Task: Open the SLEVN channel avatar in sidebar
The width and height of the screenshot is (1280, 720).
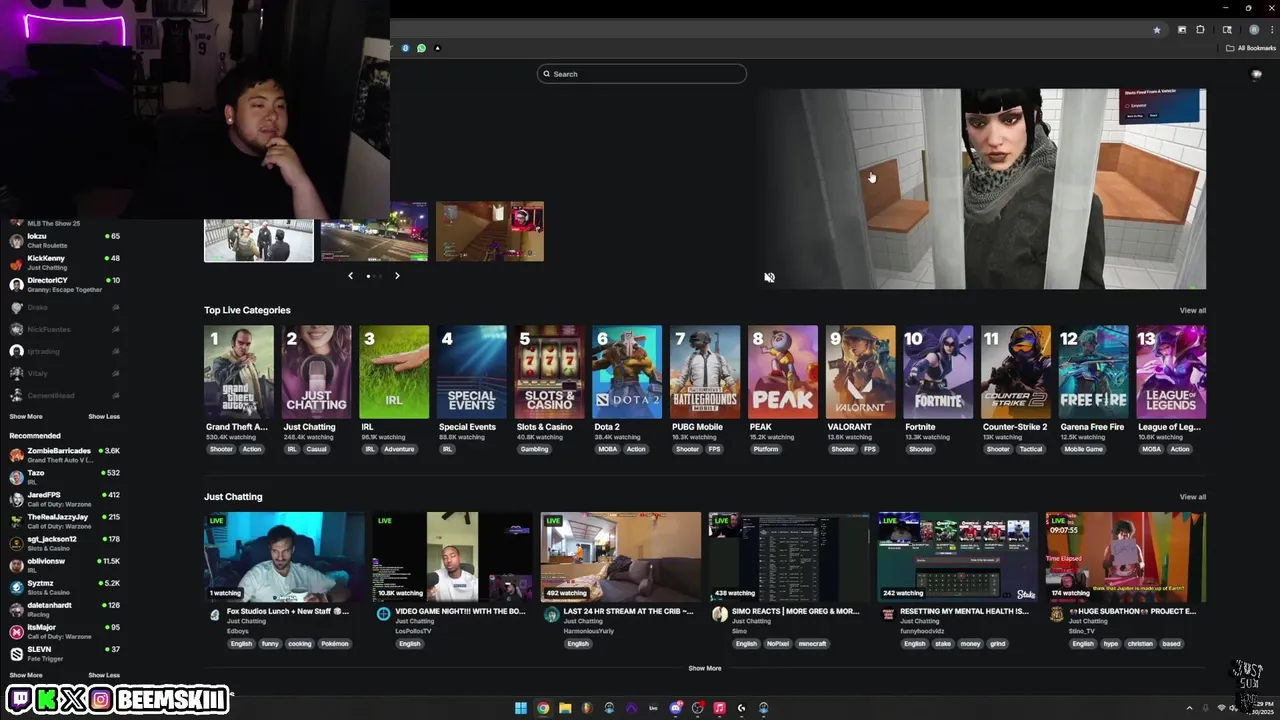Action: 16,653
